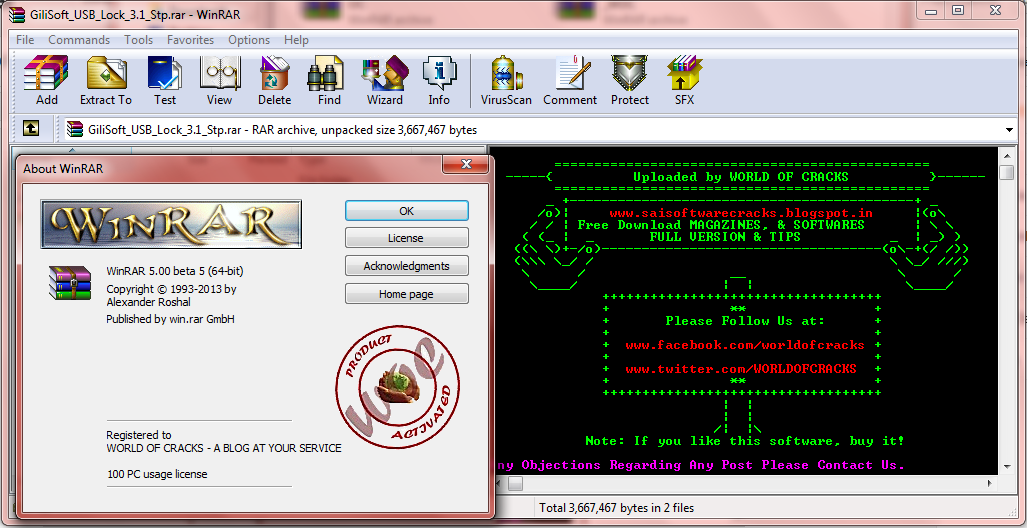Open the Acknowledgments button
Viewport: 1027px width, 528px height.
tap(407, 266)
